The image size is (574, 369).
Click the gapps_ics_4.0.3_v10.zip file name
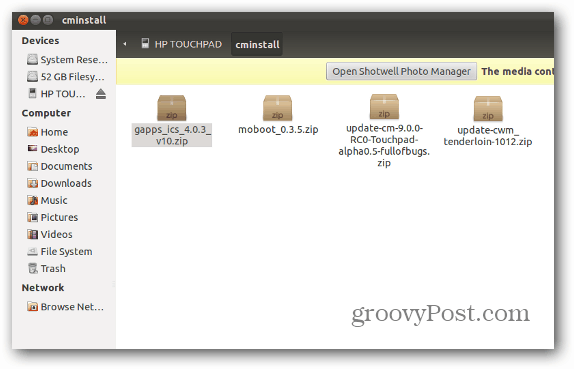(172, 135)
